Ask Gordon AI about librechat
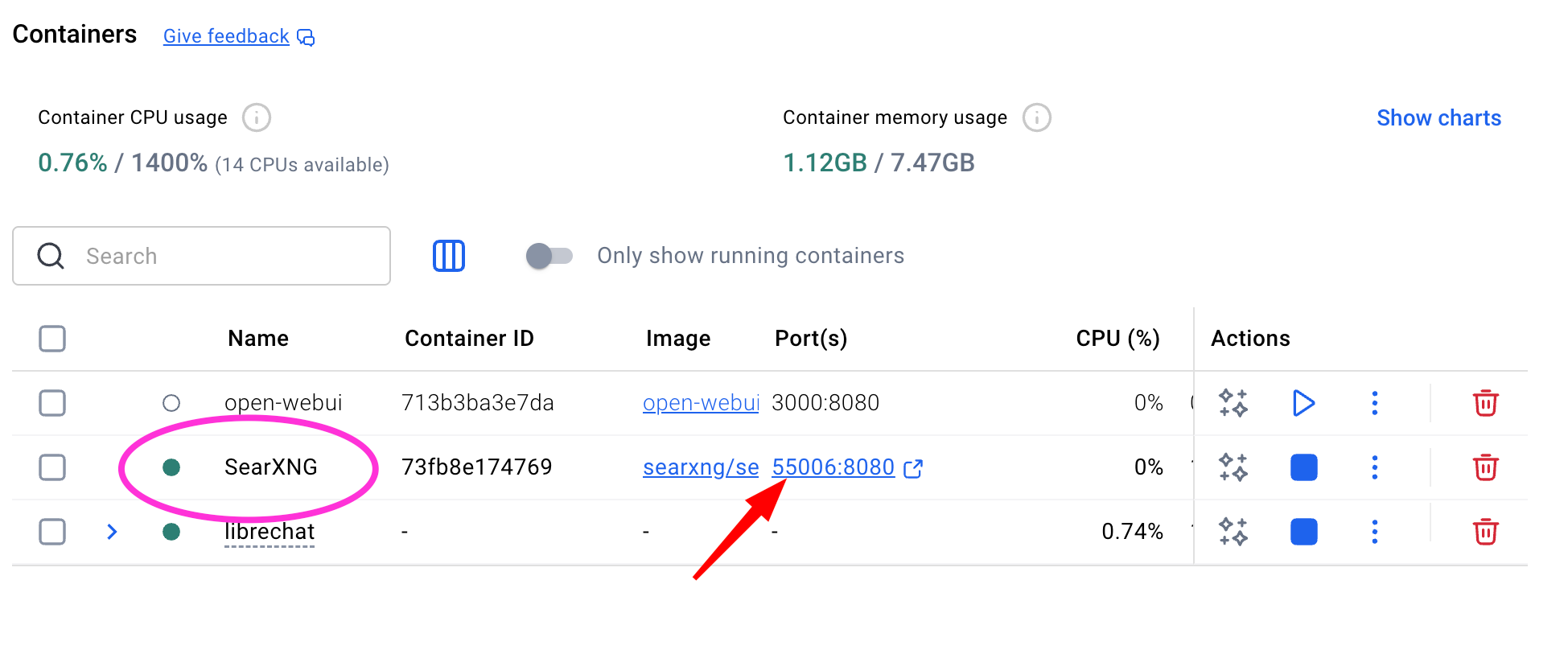The width and height of the screenshot is (1568, 654). pyautogui.click(x=1233, y=532)
